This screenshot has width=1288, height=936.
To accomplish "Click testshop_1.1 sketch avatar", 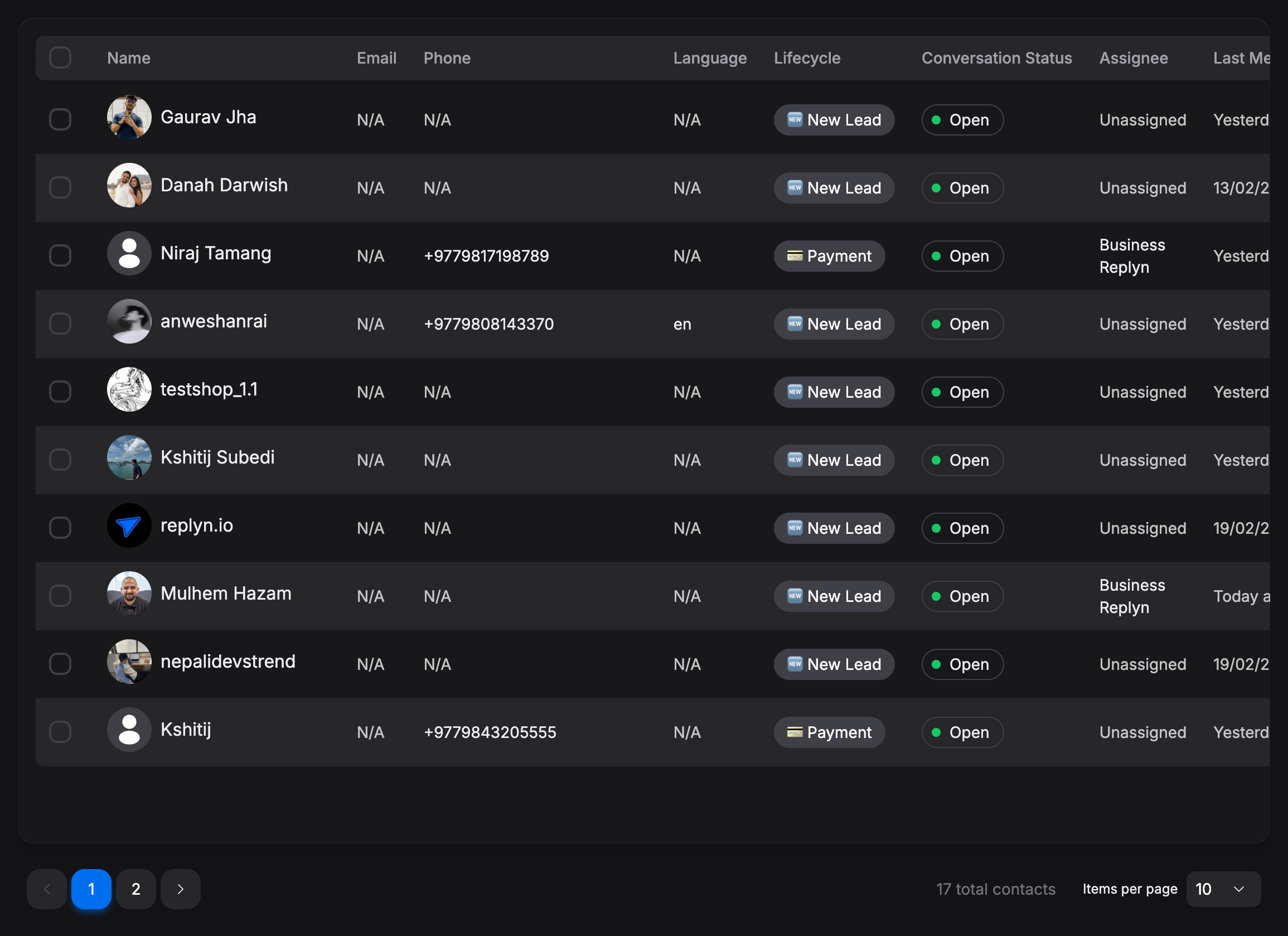I will (x=129, y=389).
